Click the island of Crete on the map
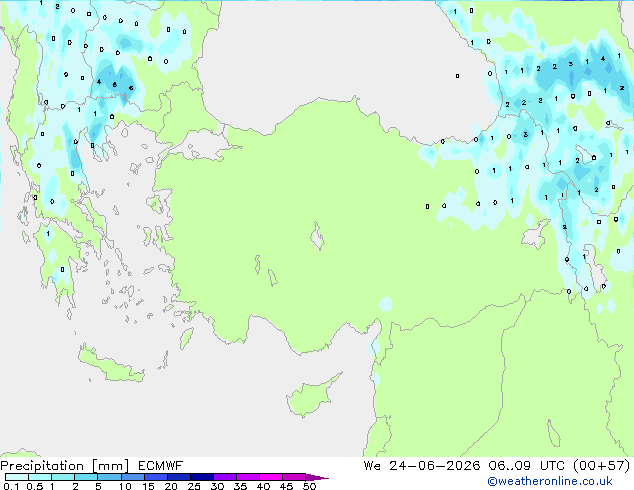Image resolution: width=634 pixels, height=490 pixels. coord(110,365)
